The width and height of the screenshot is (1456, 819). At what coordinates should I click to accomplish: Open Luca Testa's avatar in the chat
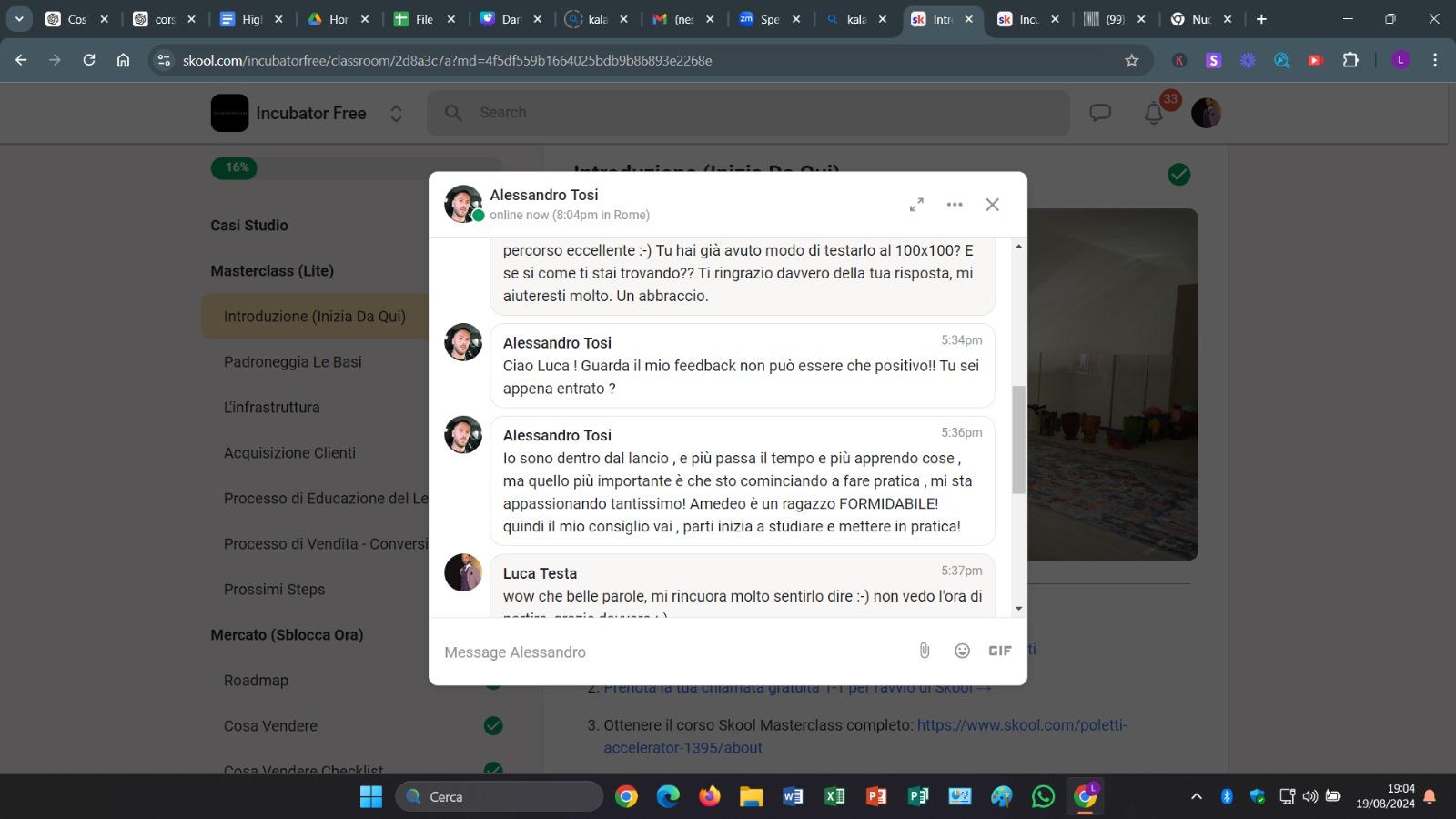point(463,572)
